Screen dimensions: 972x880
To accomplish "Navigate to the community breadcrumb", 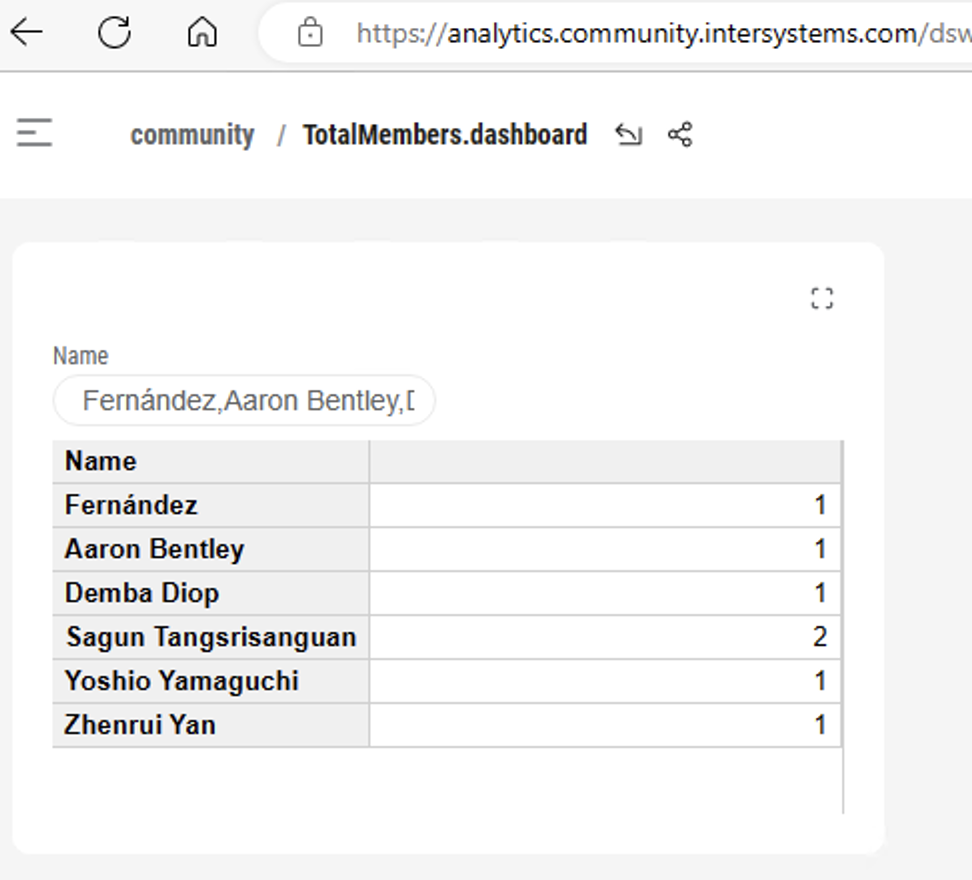I will coord(192,134).
